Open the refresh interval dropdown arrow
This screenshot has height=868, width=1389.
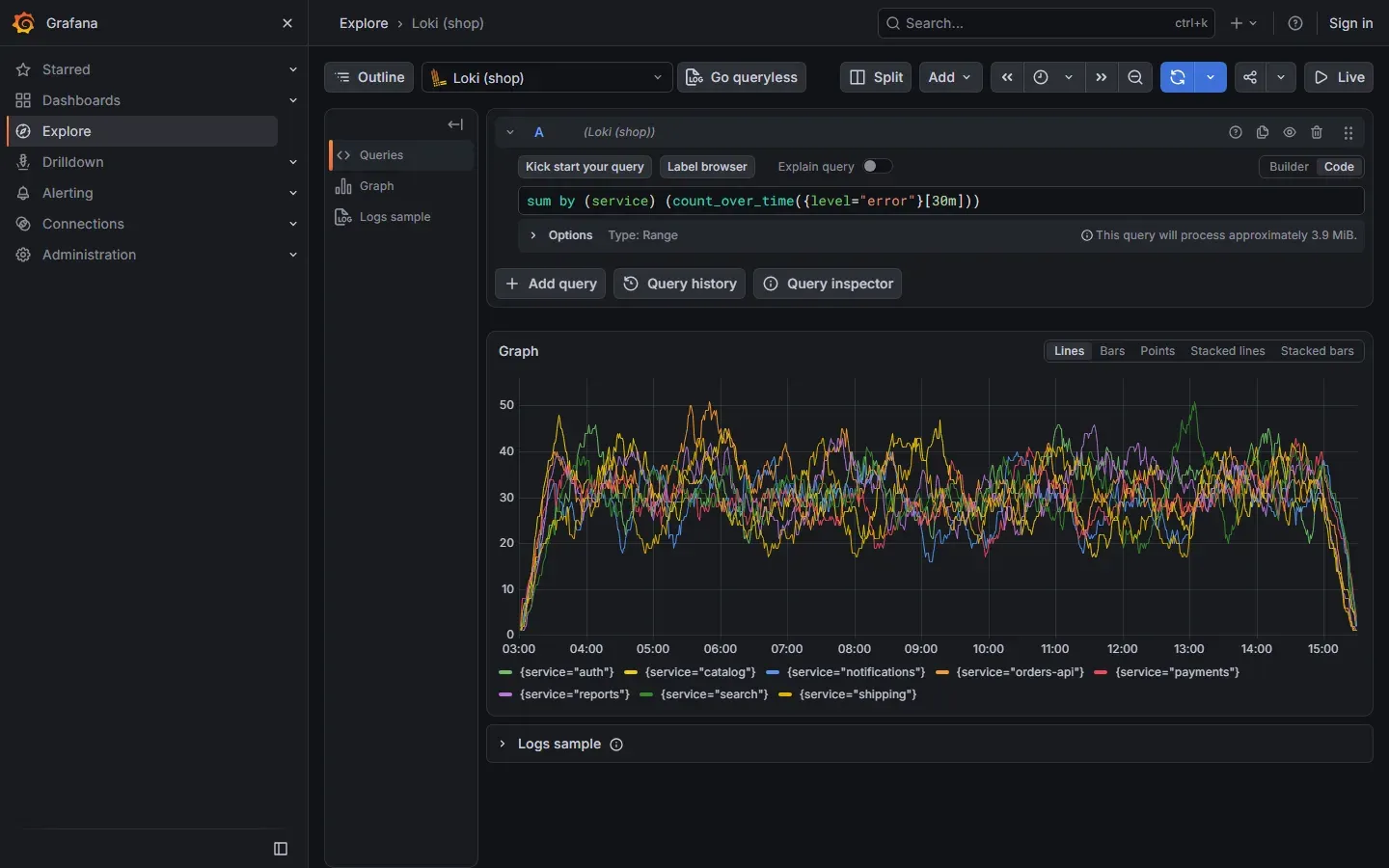tap(1211, 77)
